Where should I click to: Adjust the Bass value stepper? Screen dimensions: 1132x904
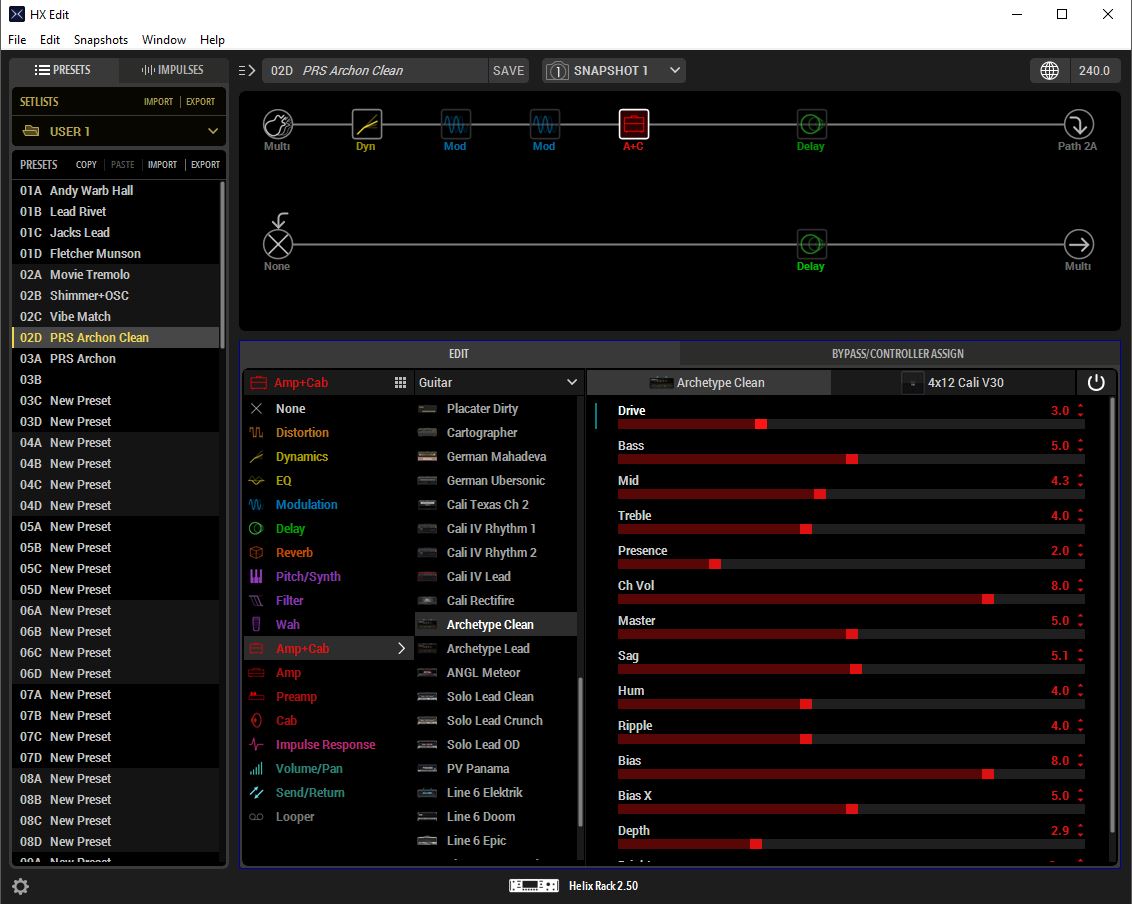1080,446
